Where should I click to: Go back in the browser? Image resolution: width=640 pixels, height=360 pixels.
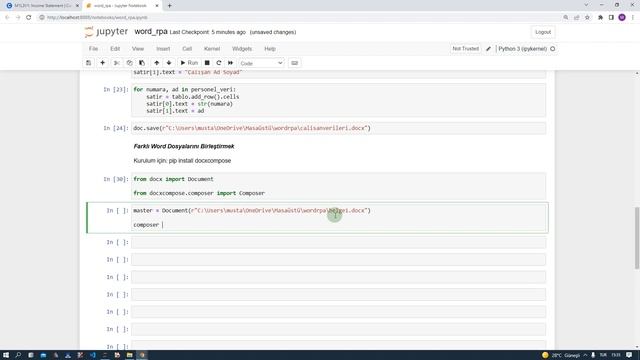[7, 18]
